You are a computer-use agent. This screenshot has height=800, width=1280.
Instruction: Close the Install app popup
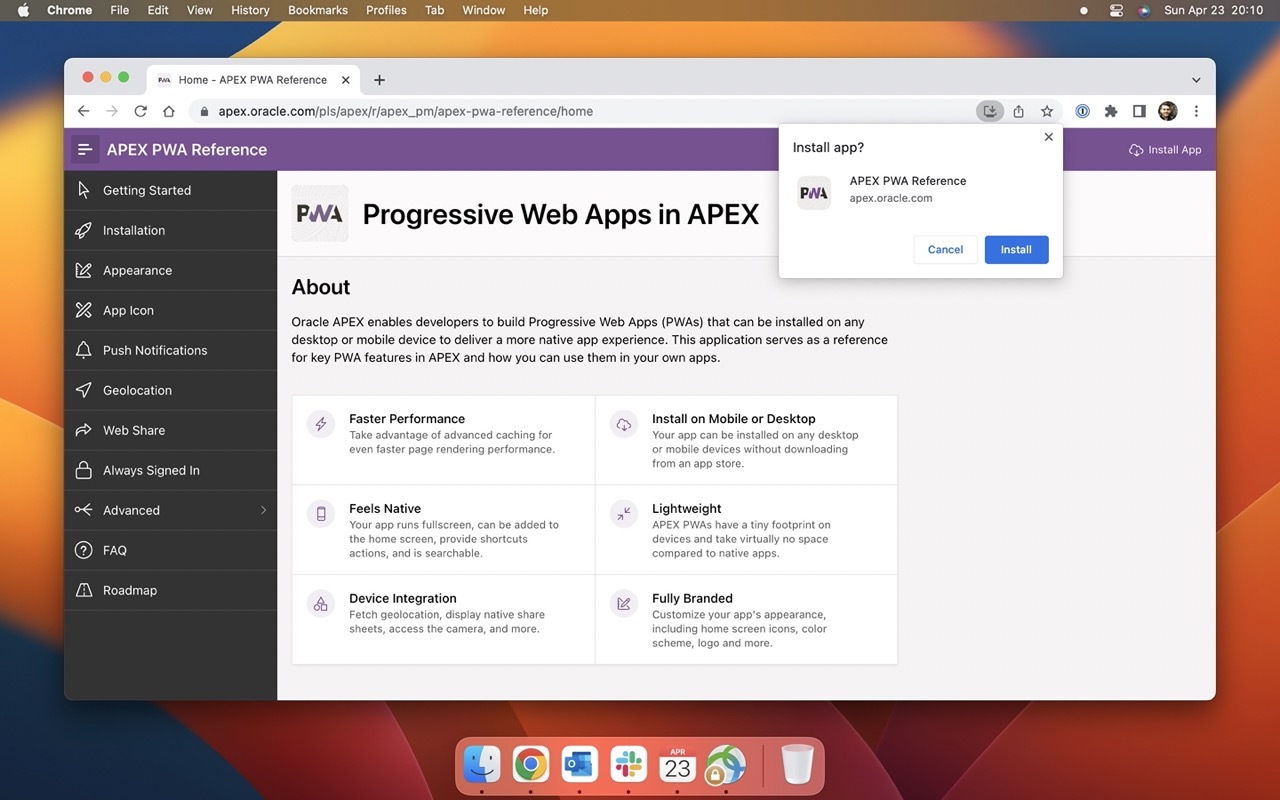(x=1048, y=137)
